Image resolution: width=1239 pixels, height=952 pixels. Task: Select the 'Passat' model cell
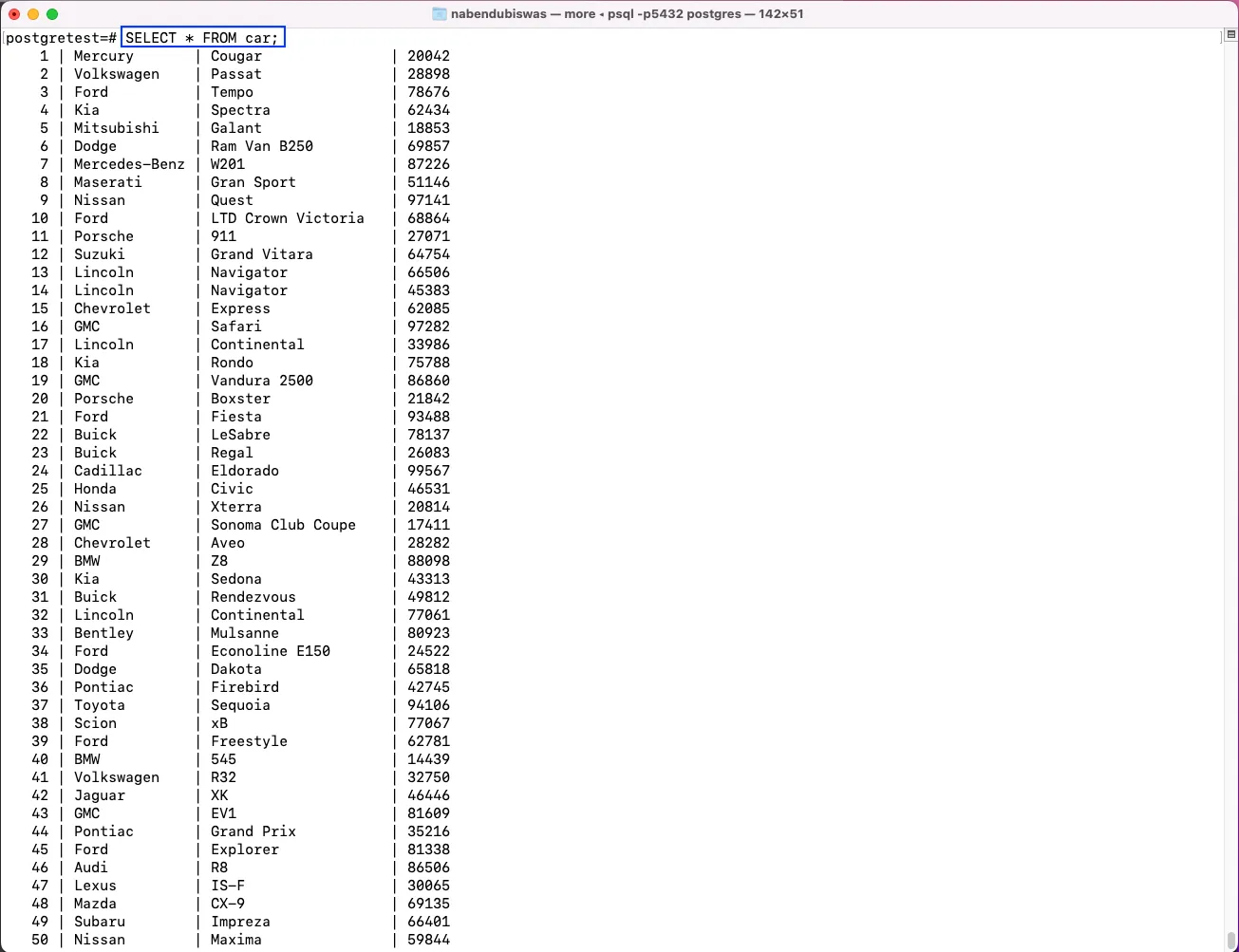tap(236, 74)
